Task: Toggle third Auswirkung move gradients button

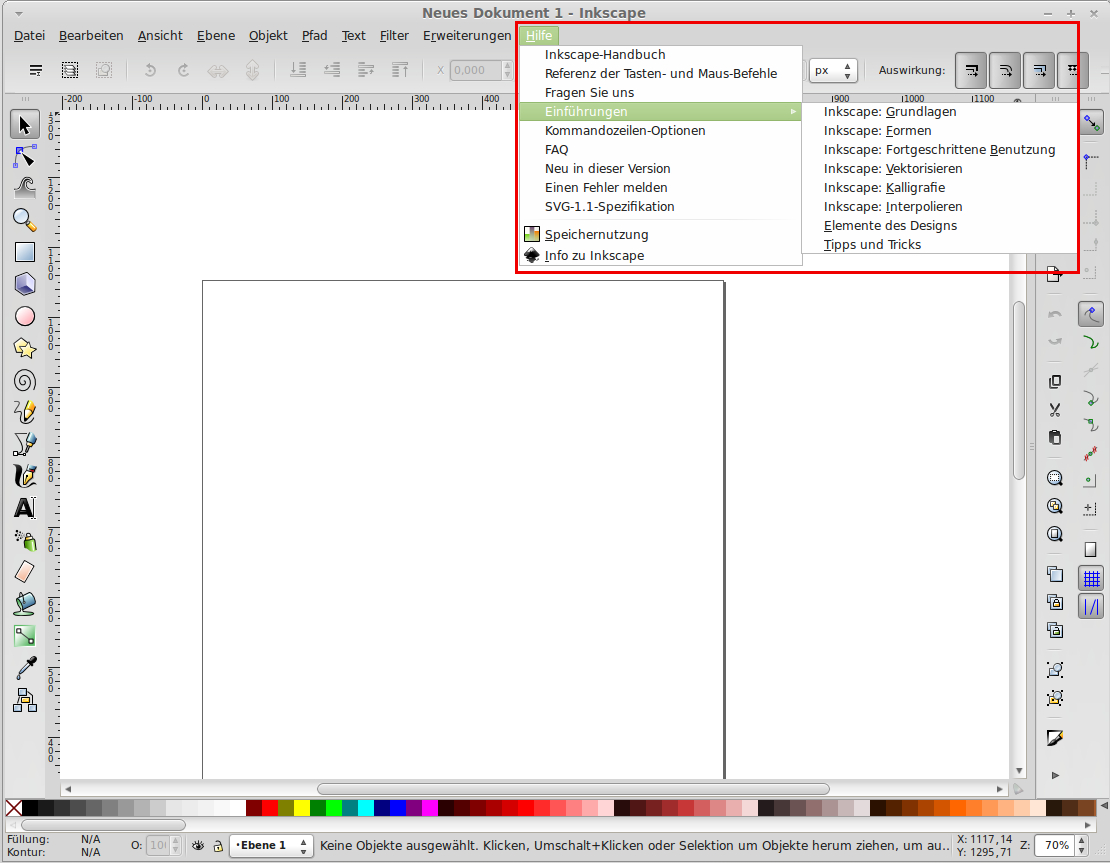Action: pyautogui.click(x=1039, y=70)
